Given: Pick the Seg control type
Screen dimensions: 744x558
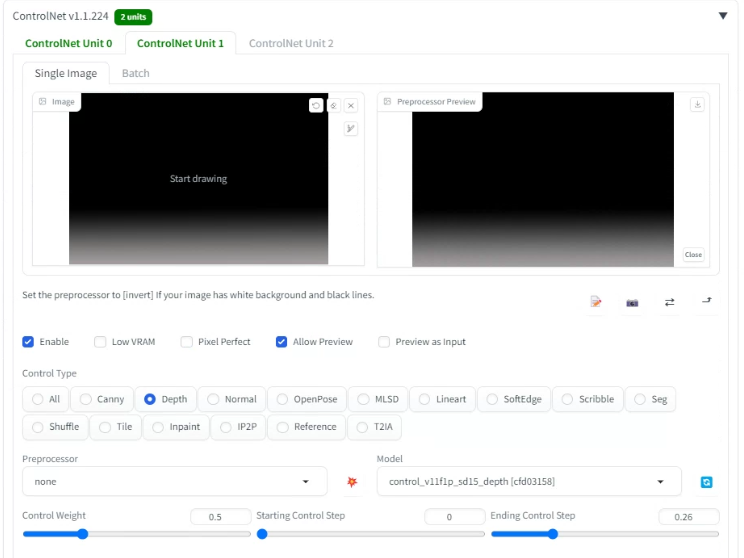Looking at the screenshot, I should (x=651, y=399).
